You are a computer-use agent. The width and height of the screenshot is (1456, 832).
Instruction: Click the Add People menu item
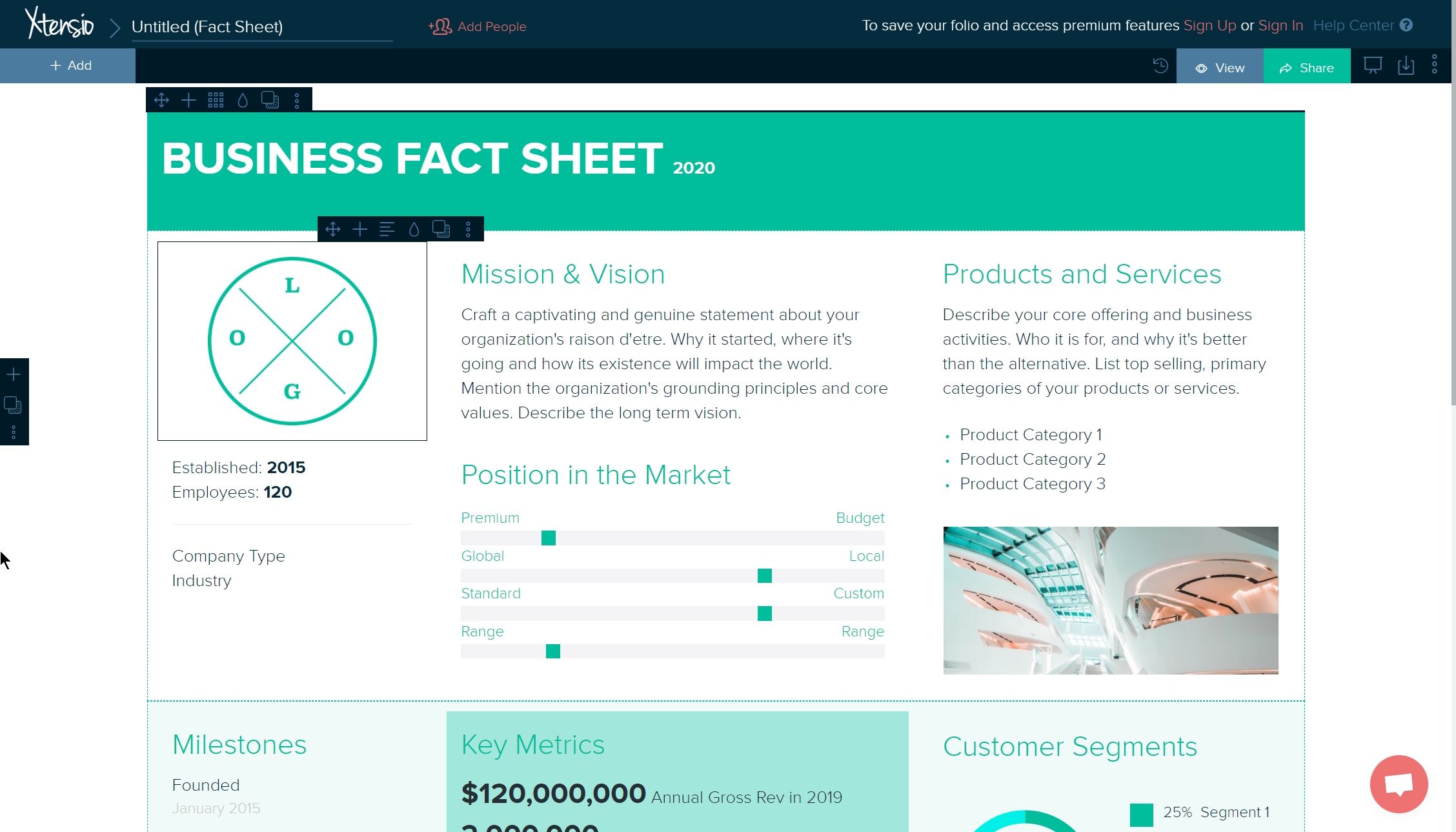click(478, 27)
